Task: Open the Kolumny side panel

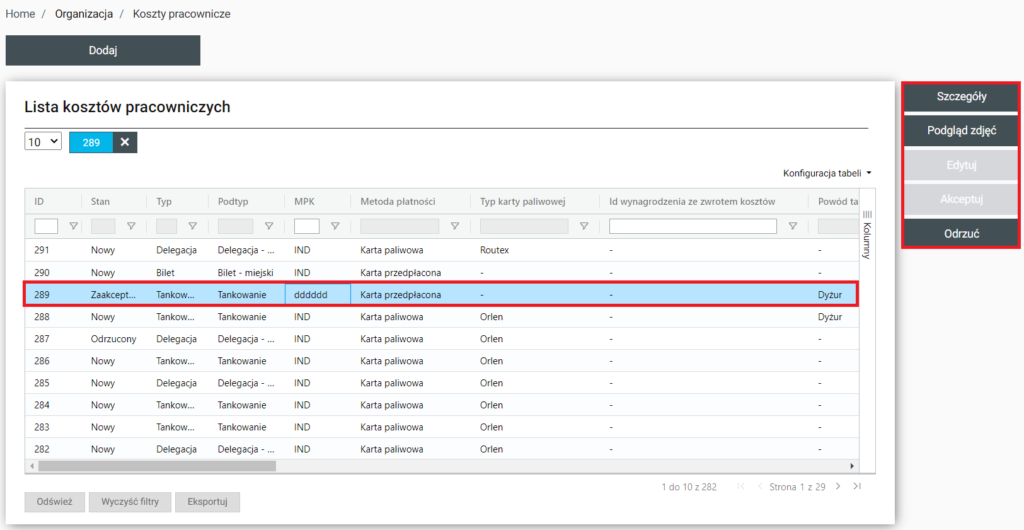Action: click(867, 235)
